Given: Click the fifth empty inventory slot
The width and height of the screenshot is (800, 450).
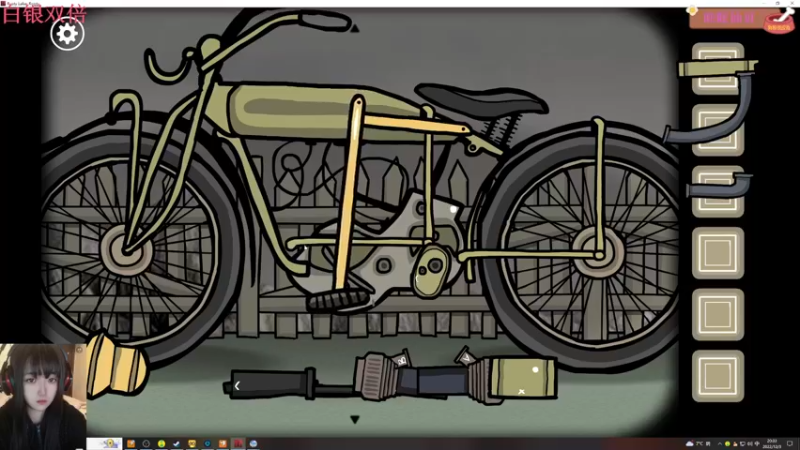Looking at the screenshot, I should 718,314.
